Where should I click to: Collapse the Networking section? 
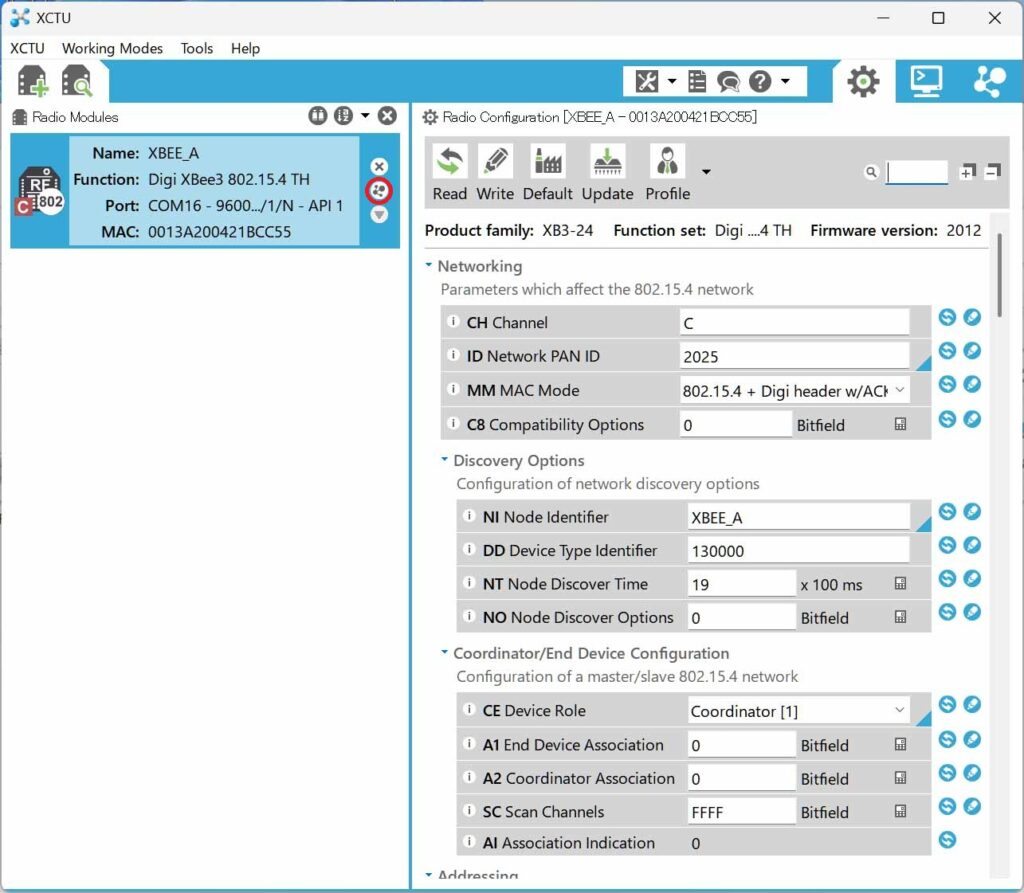coord(429,265)
